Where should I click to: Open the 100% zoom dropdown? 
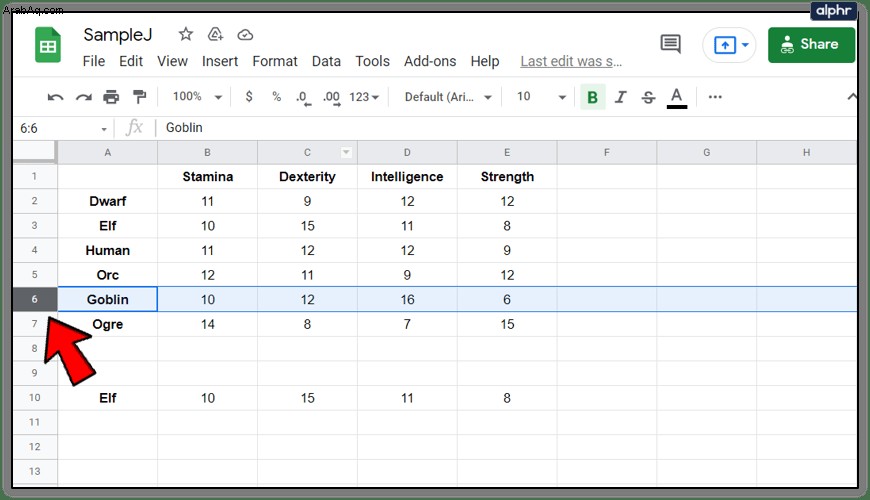coord(197,97)
